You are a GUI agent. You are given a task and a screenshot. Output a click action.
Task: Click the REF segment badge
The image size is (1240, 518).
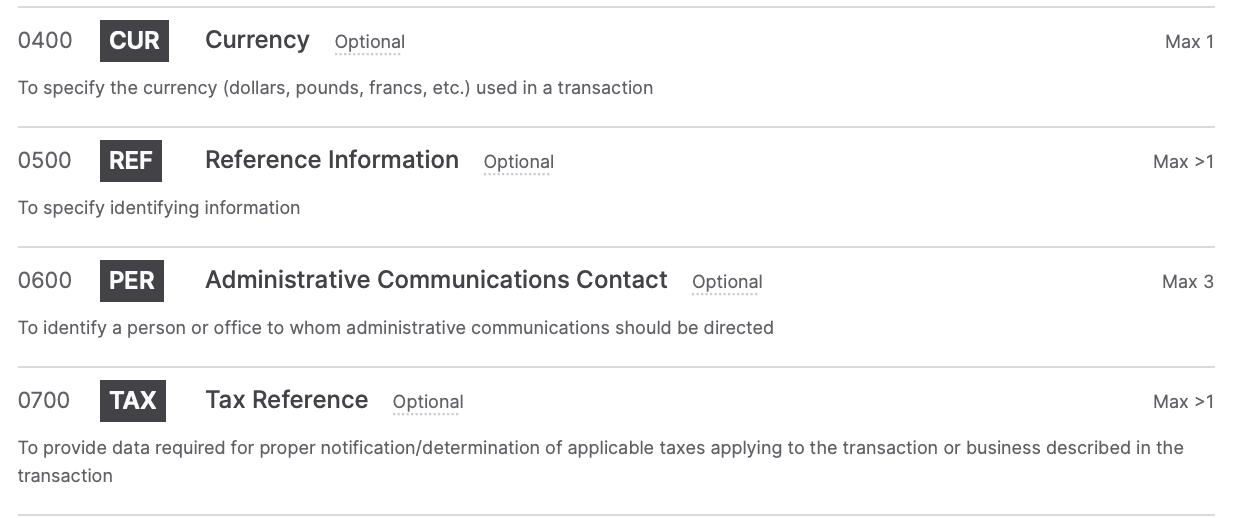pos(131,161)
